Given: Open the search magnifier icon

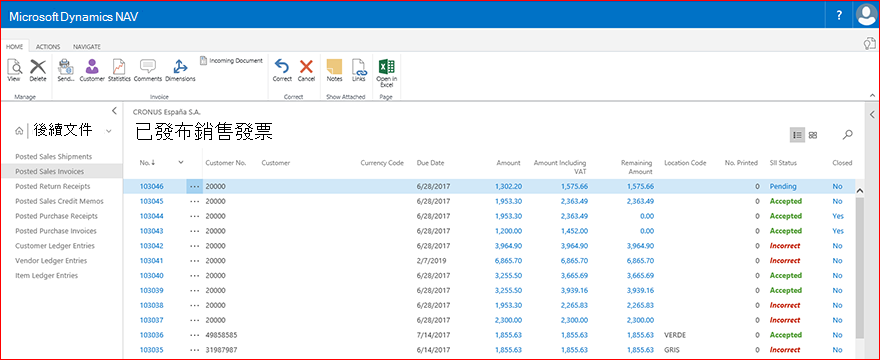Looking at the screenshot, I should point(847,135).
